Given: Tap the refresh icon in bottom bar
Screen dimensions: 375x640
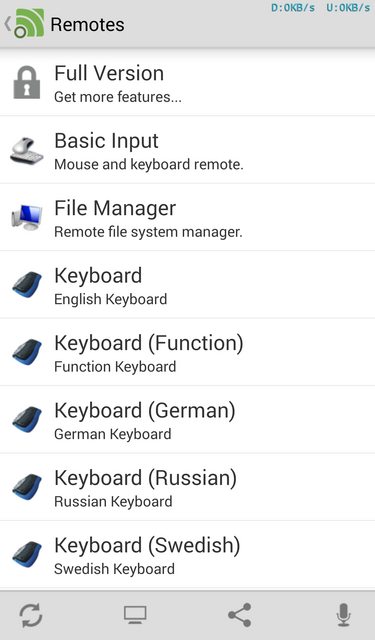Looking at the screenshot, I should 31,616.
